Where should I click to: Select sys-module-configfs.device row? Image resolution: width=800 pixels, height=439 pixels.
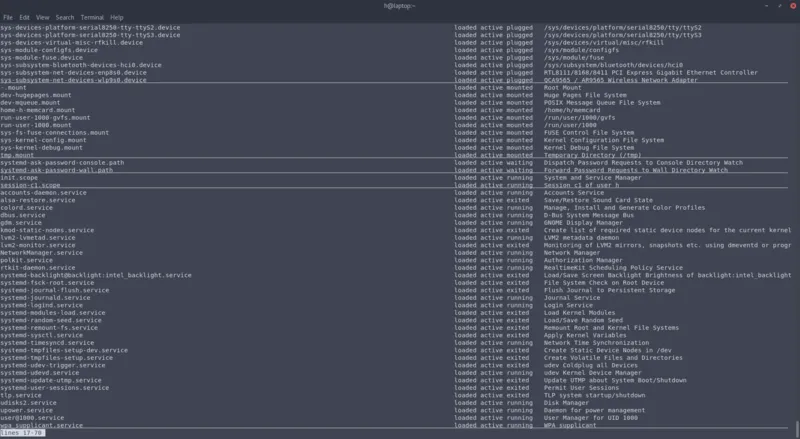tap(395, 50)
